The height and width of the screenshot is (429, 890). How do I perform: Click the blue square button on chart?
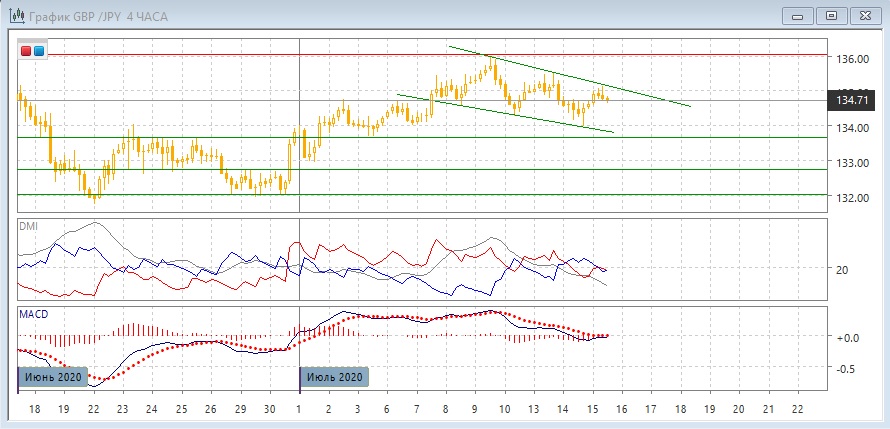(38, 50)
